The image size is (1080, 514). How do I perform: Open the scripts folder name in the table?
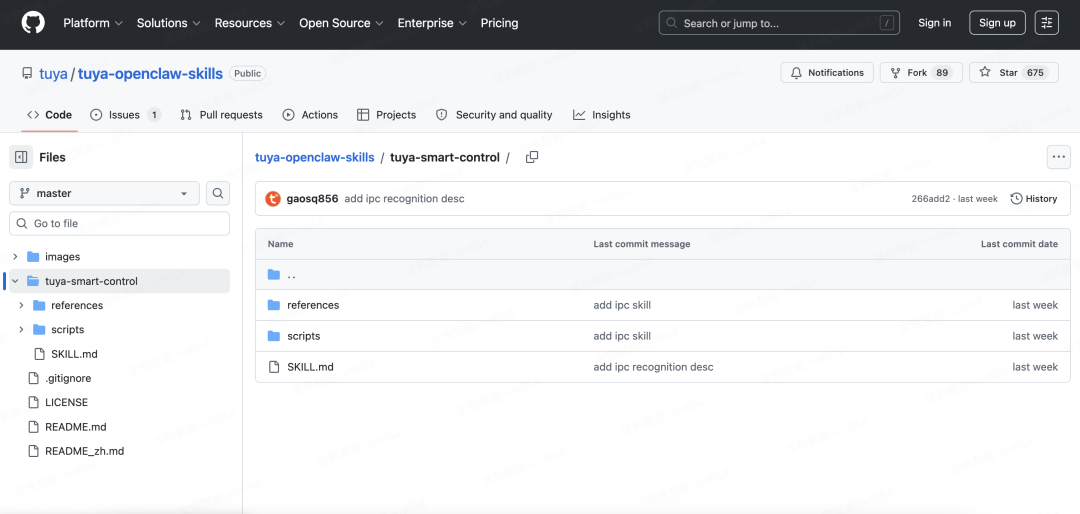coord(304,336)
